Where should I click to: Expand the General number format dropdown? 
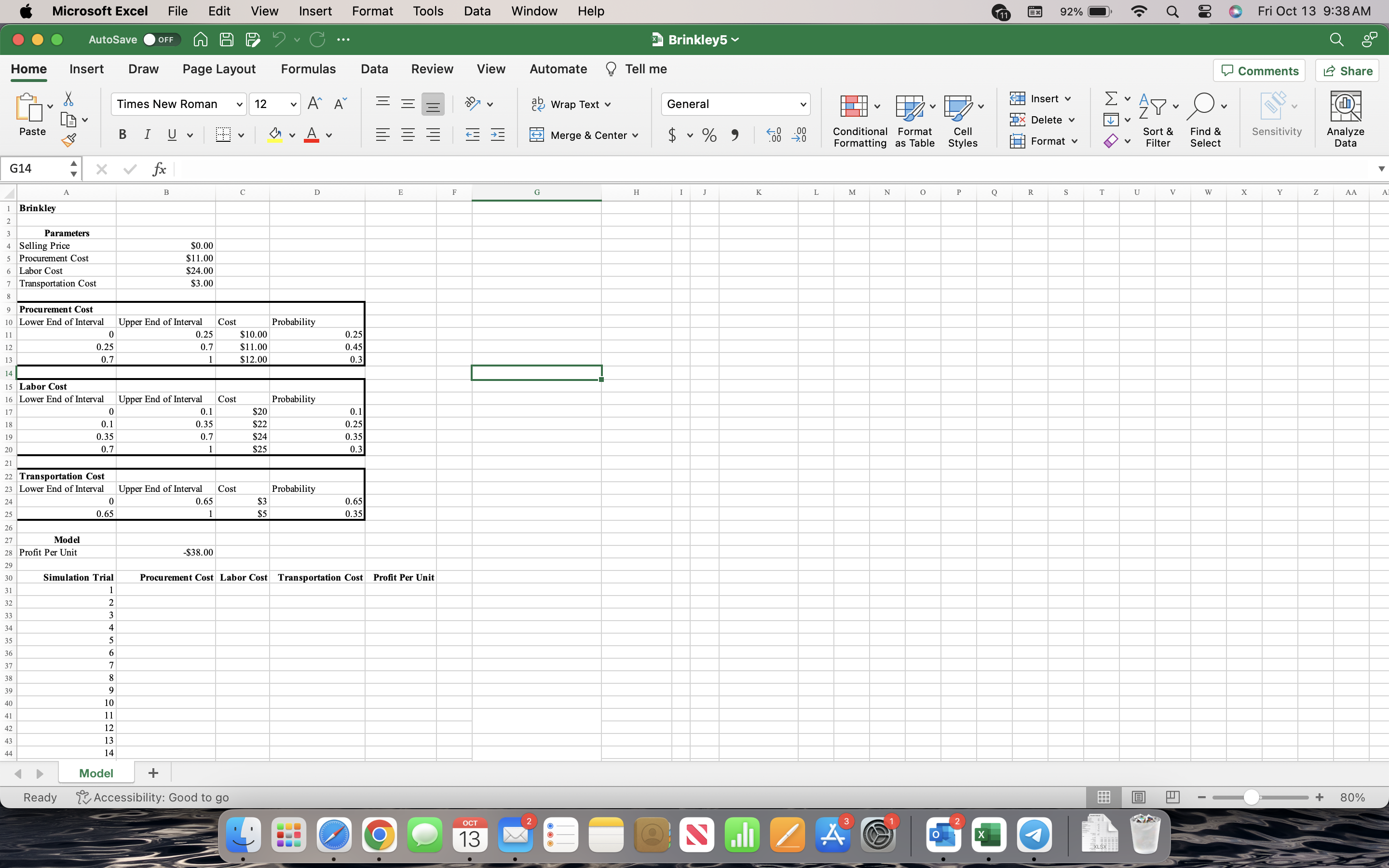click(803, 105)
